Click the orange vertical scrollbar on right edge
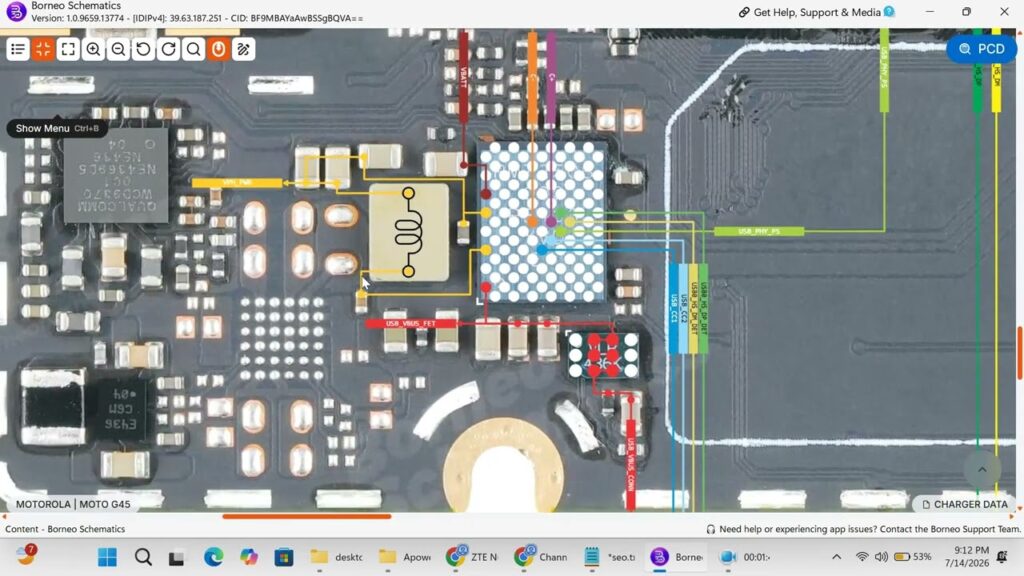The image size is (1024, 576). tap(1019, 353)
